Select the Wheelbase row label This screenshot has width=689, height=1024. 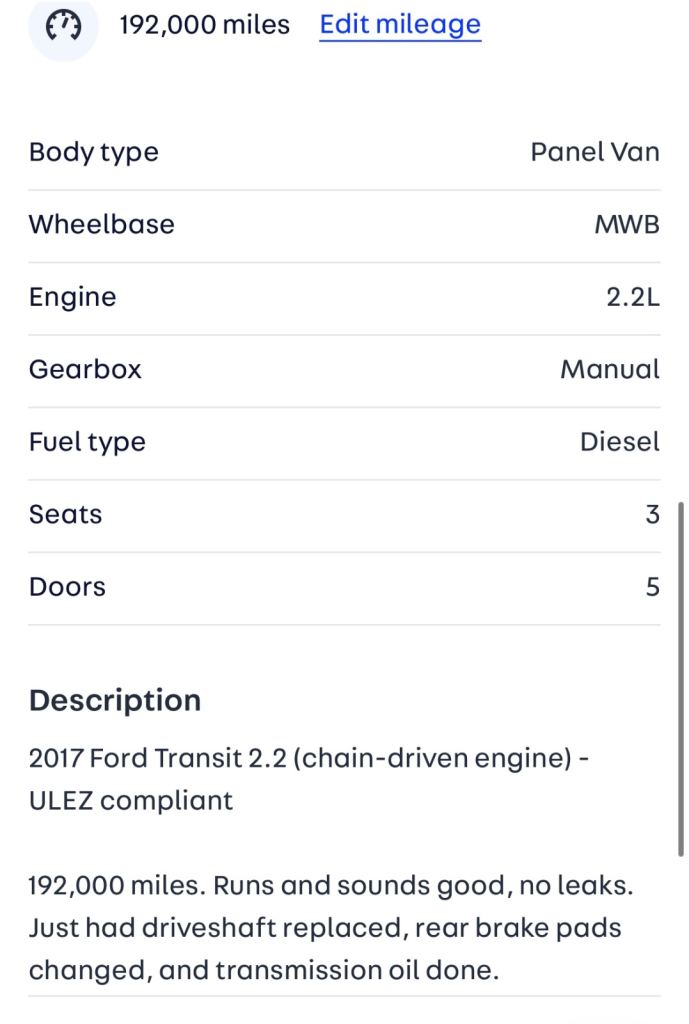pyautogui.click(x=101, y=225)
